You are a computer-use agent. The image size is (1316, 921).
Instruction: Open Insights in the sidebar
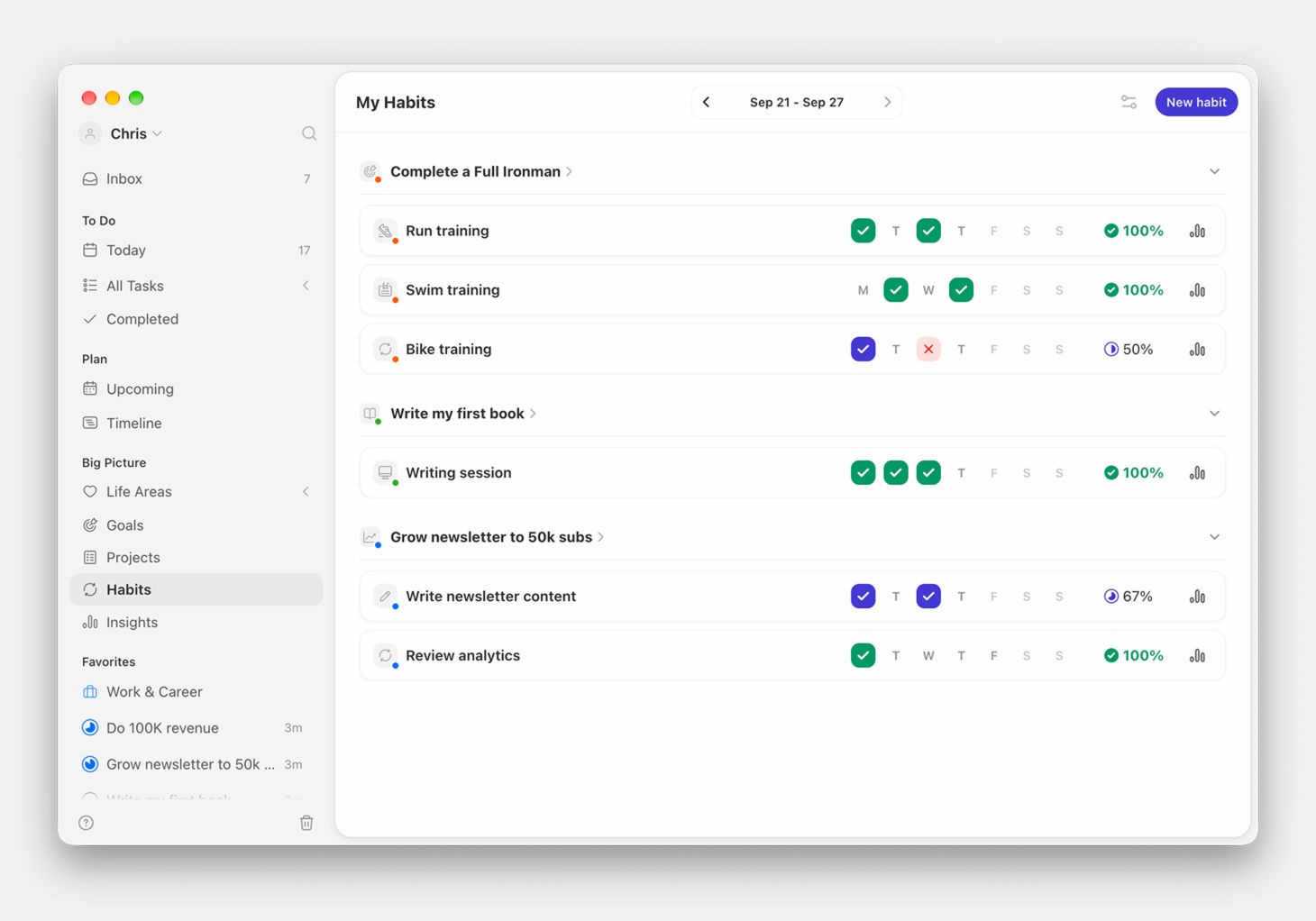196,622
